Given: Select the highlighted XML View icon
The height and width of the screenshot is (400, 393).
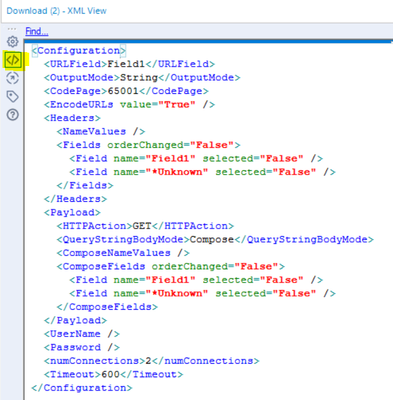Looking at the screenshot, I should [x=13, y=60].
